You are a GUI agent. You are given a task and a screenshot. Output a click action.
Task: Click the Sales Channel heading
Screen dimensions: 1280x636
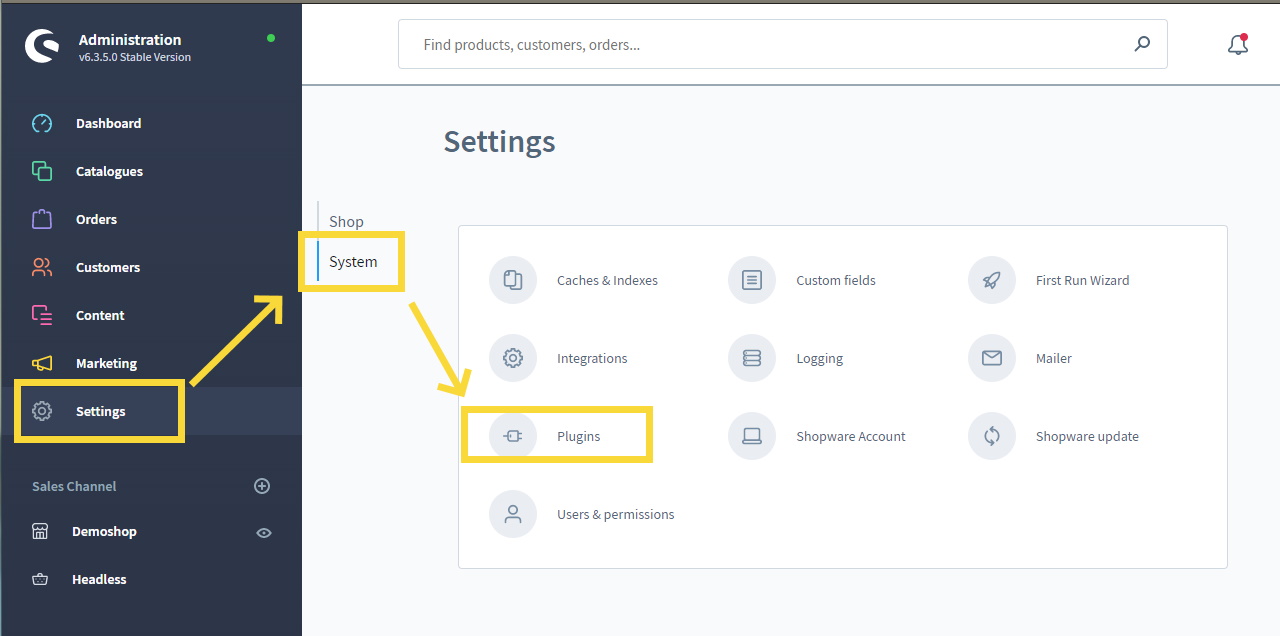pos(74,486)
